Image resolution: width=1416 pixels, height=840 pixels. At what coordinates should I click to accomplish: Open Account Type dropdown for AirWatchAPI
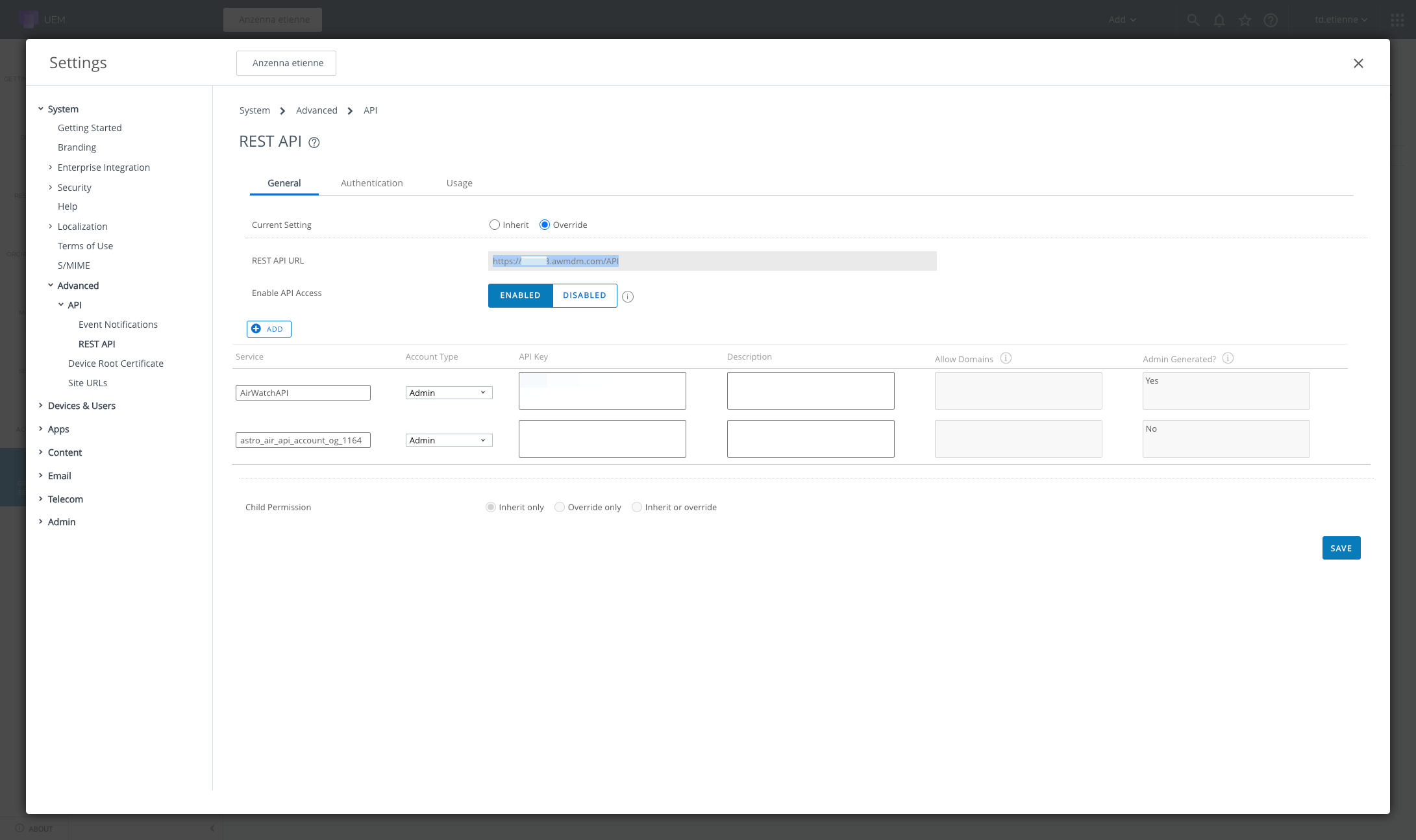[449, 393]
